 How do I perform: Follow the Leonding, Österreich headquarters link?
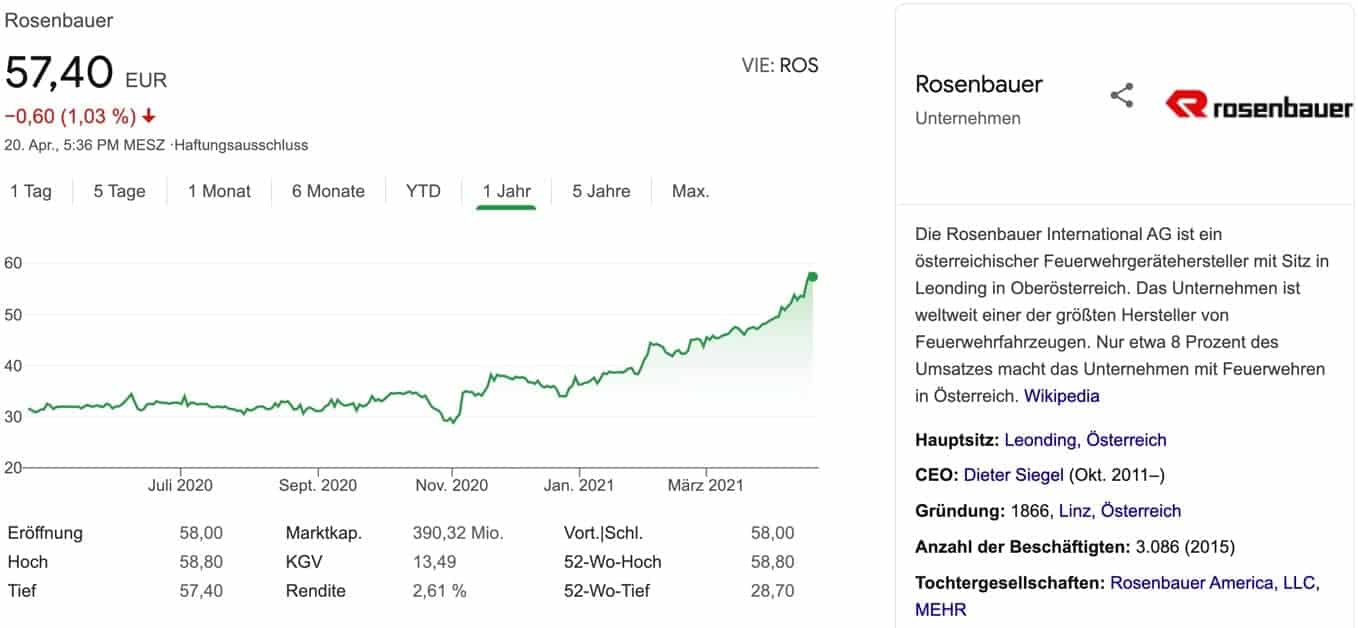point(1085,440)
